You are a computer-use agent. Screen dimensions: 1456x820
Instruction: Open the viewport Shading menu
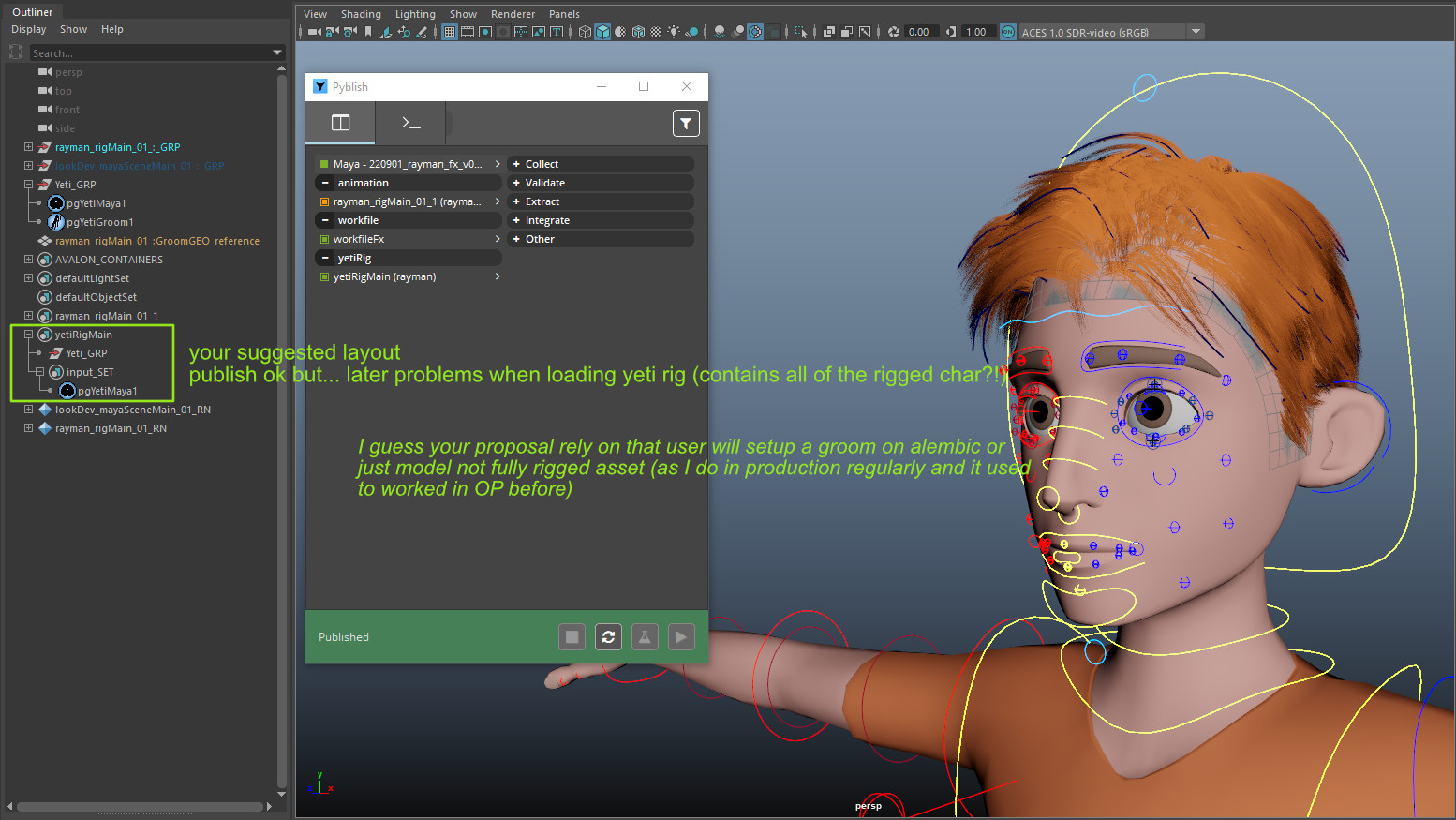click(x=361, y=14)
